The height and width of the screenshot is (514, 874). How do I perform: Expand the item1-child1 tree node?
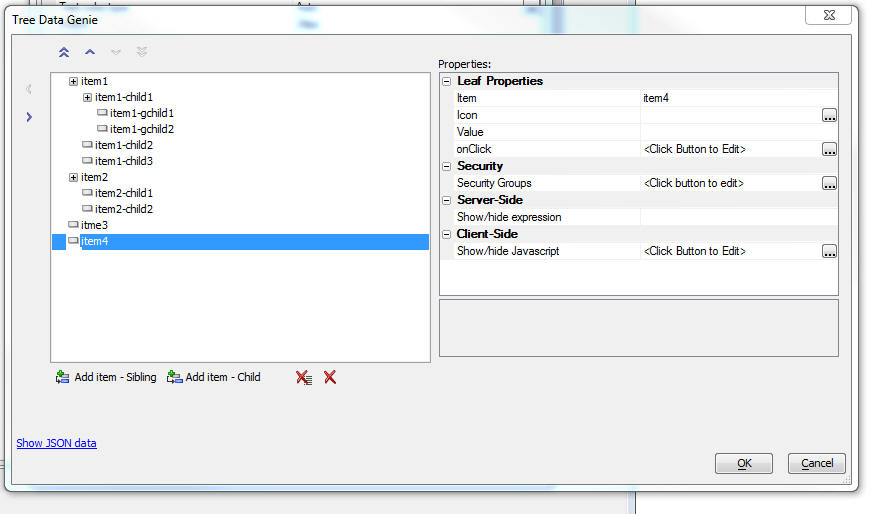click(x=87, y=98)
